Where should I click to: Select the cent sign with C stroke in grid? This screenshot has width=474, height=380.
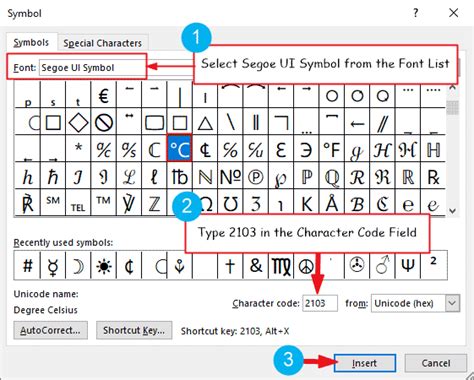point(205,148)
